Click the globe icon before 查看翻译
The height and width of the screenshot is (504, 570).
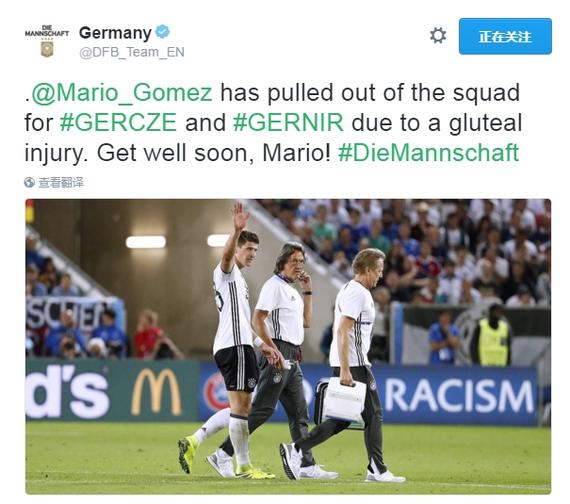(x=29, y=182)
